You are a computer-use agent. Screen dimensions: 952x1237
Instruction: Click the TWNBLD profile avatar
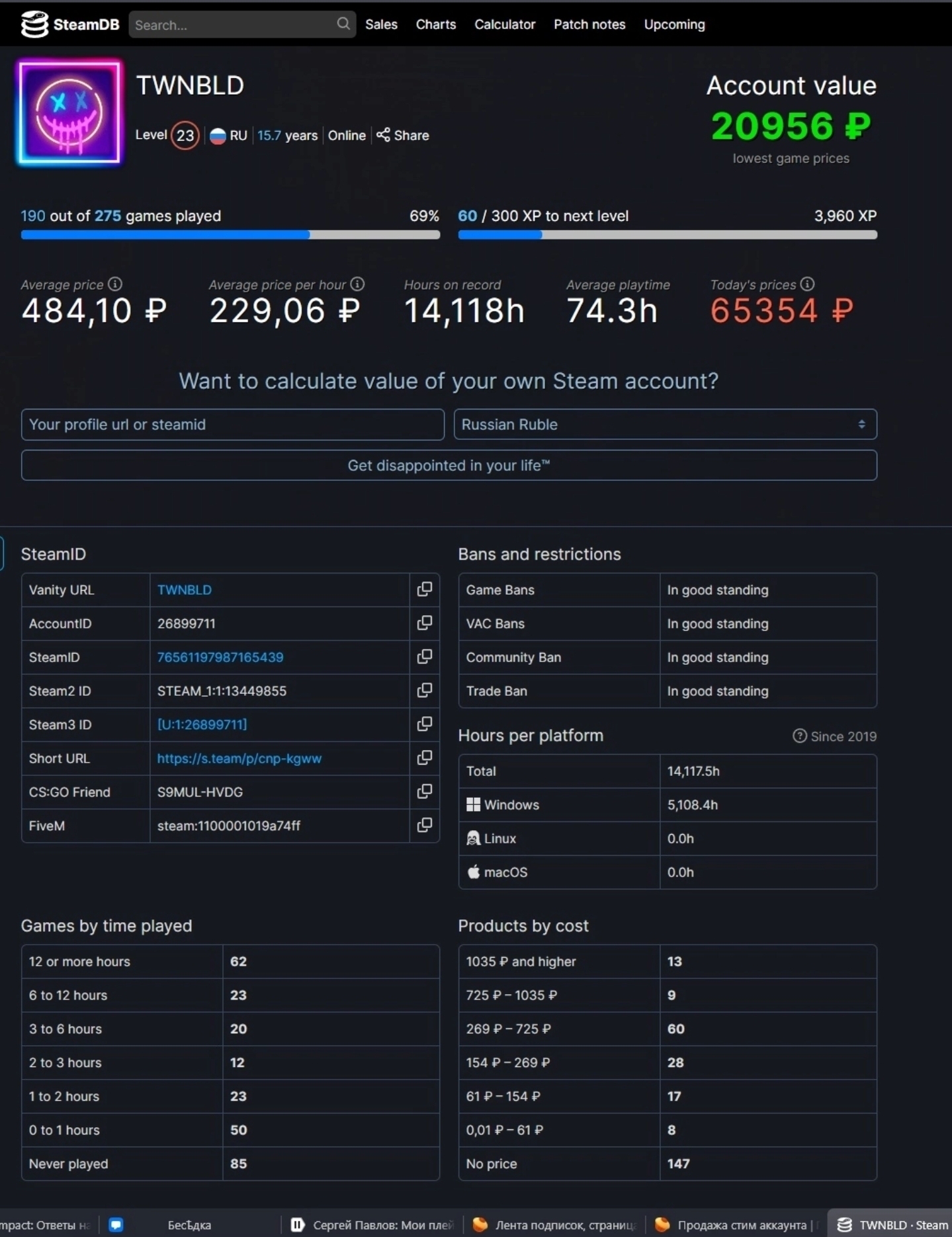pyautogui.click(x=69, y=112)
